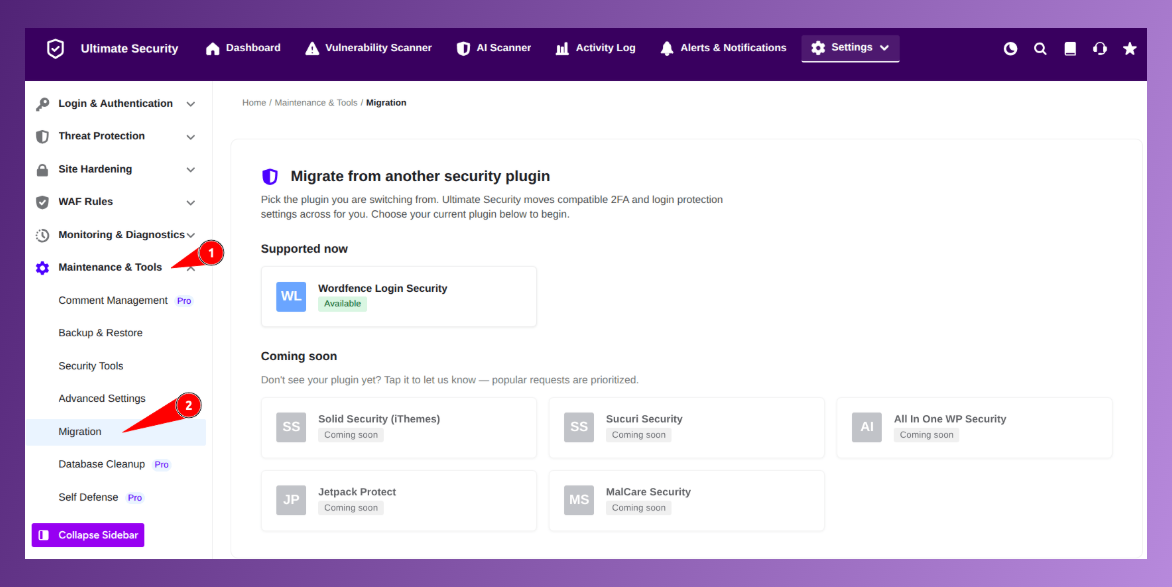The height and width of the screenshot is (587, 1172).
Task: Click Pro badge next to Database Cleanup
Action: (x=161, y=465)
